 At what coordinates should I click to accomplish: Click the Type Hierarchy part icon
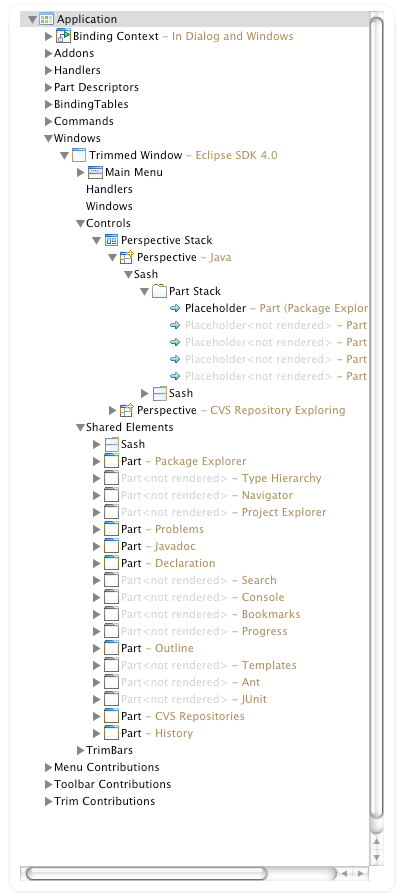pos(112,478)
